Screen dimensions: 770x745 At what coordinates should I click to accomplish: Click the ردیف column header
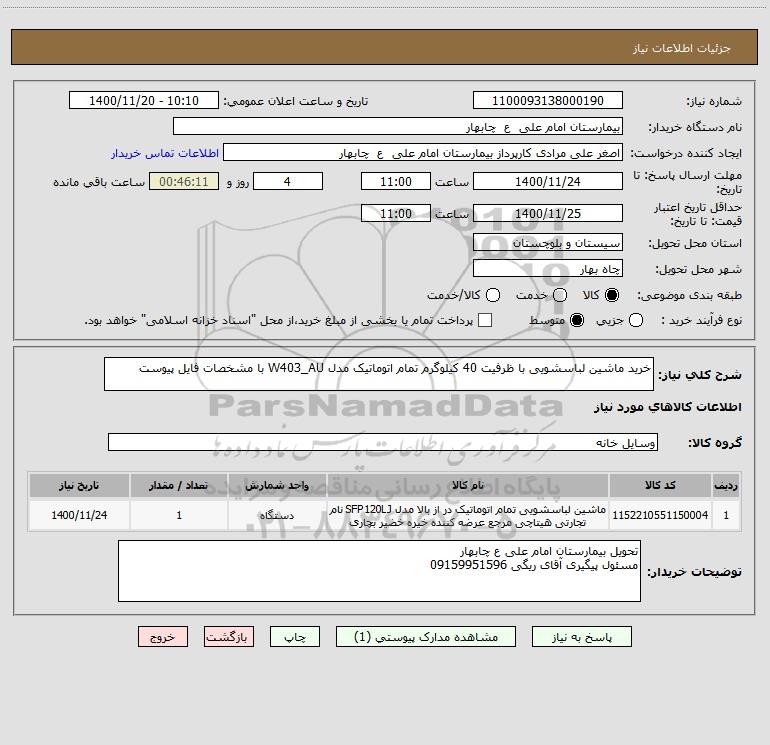coord(726,485)
